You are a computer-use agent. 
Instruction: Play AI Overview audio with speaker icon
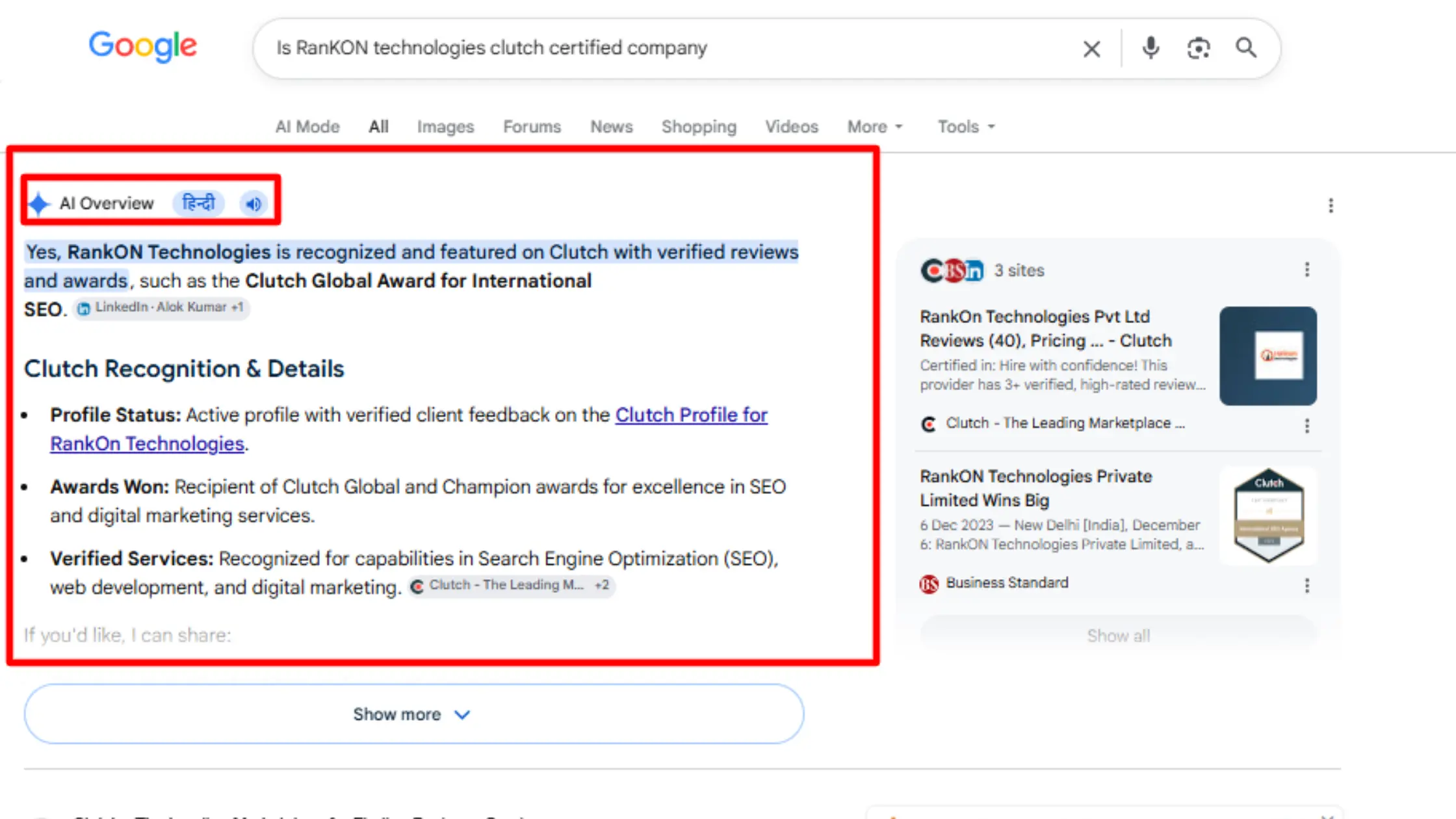pyautogui.click(x=253, y=203)
